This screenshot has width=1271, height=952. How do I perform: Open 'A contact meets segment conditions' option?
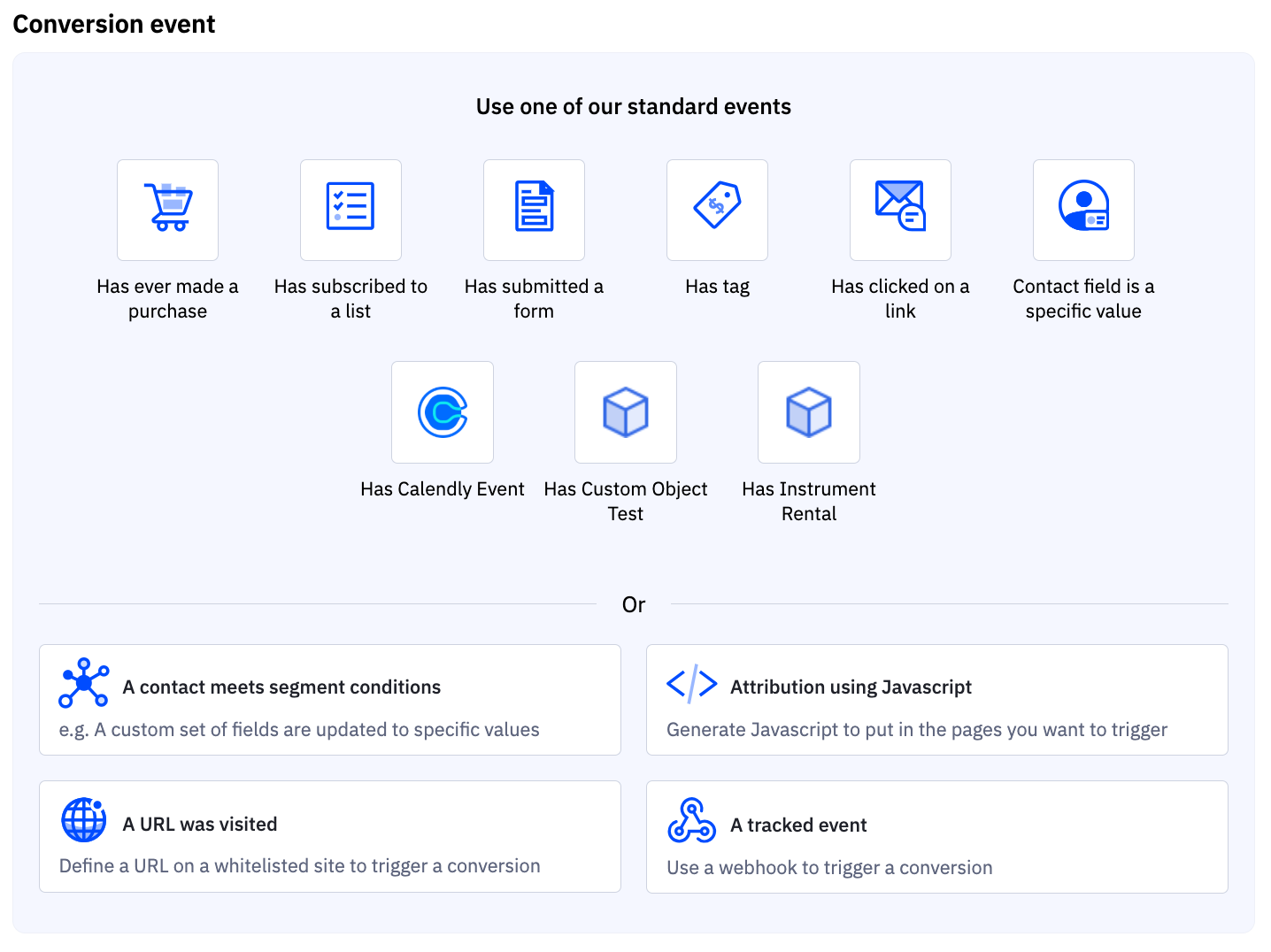point(329,700)
